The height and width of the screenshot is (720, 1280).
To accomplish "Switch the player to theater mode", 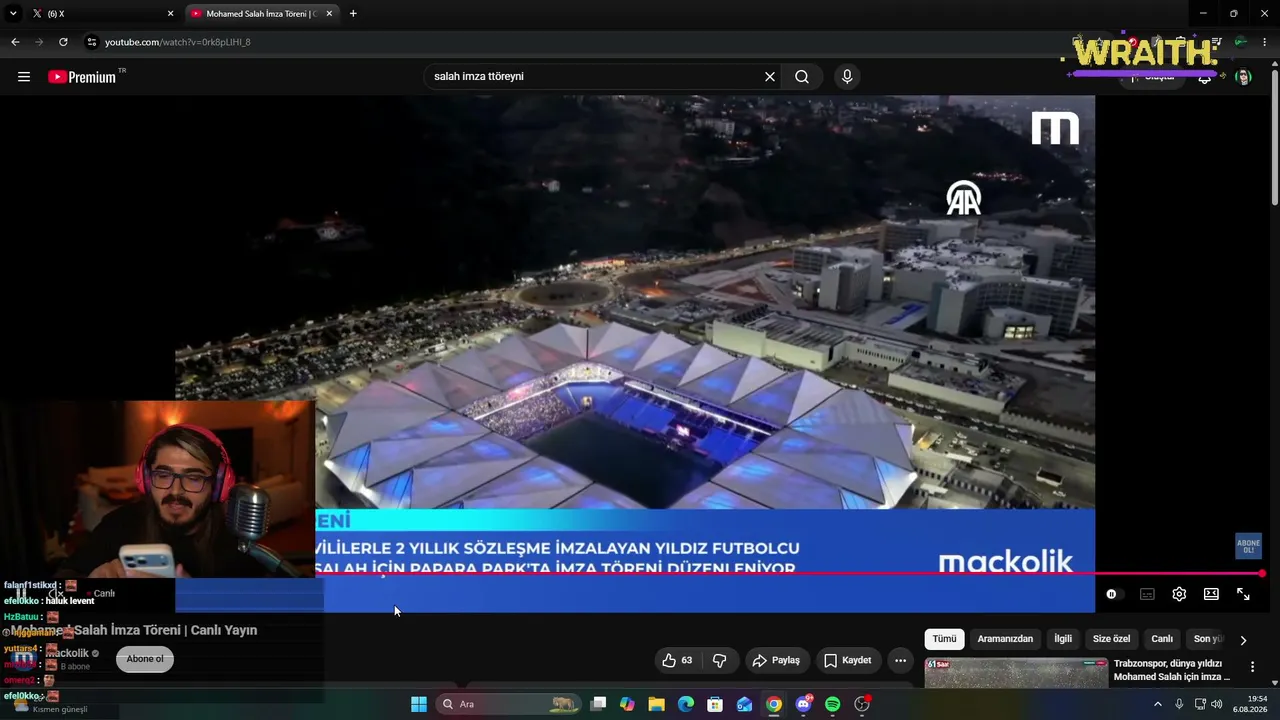I will click(x=1211, y=594).
